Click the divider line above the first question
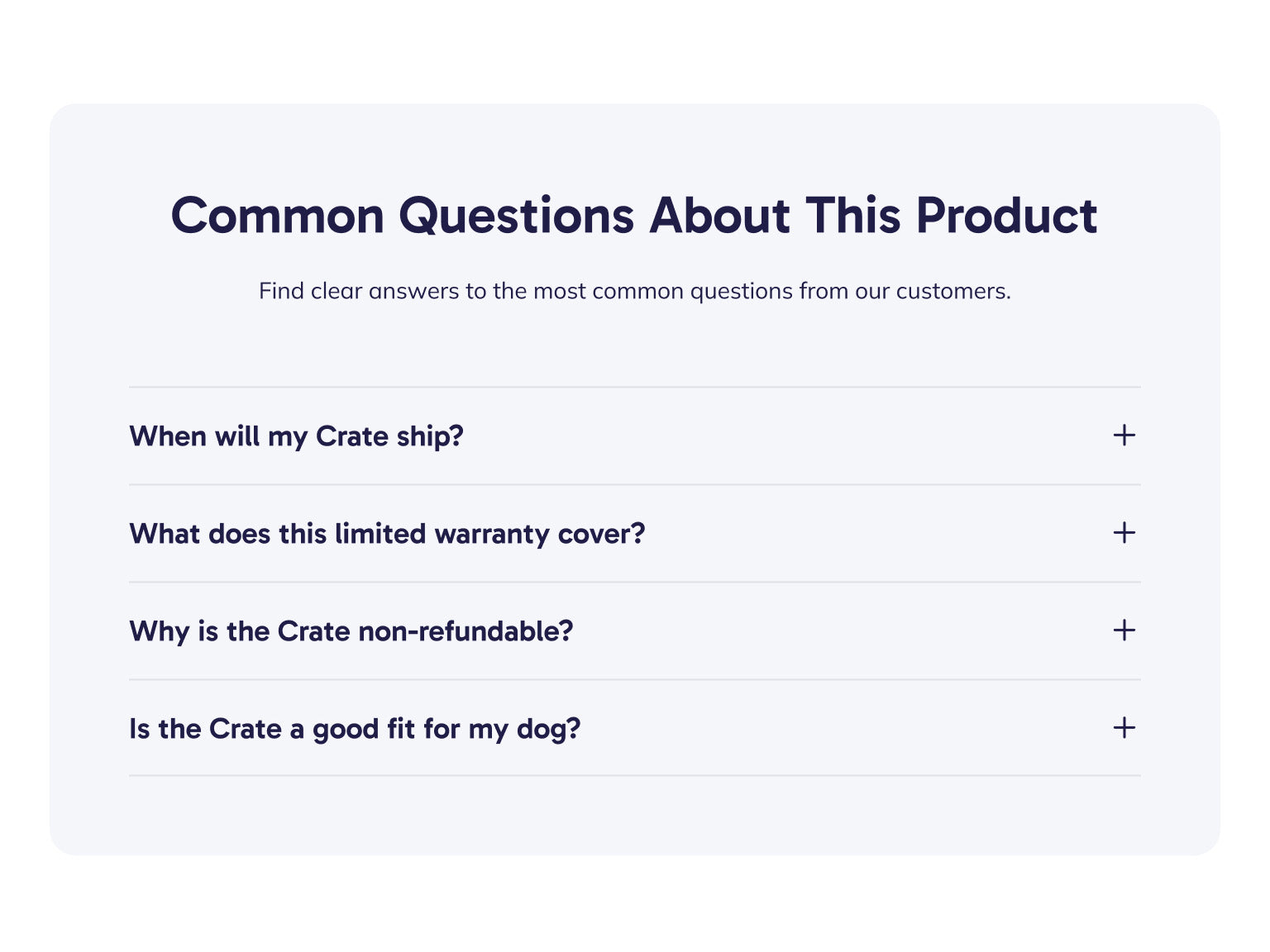Screen dimensions: 1270x952 click(634, 387)
